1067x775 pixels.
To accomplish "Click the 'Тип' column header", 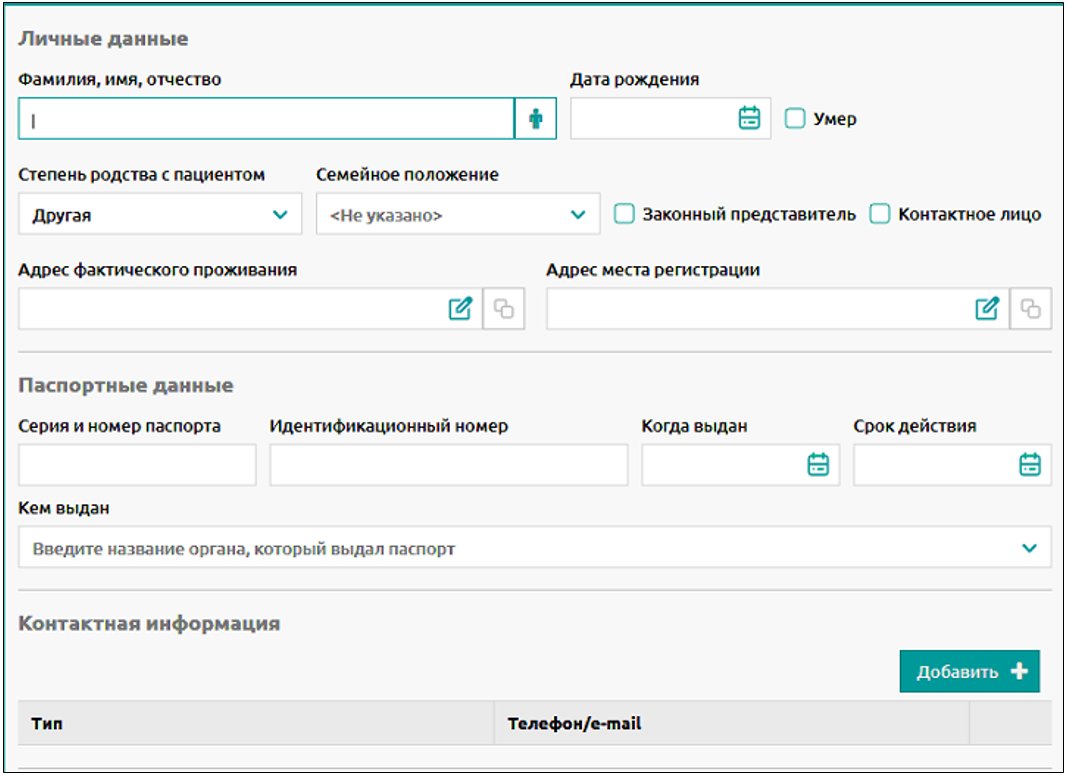I will pos(47,723).
